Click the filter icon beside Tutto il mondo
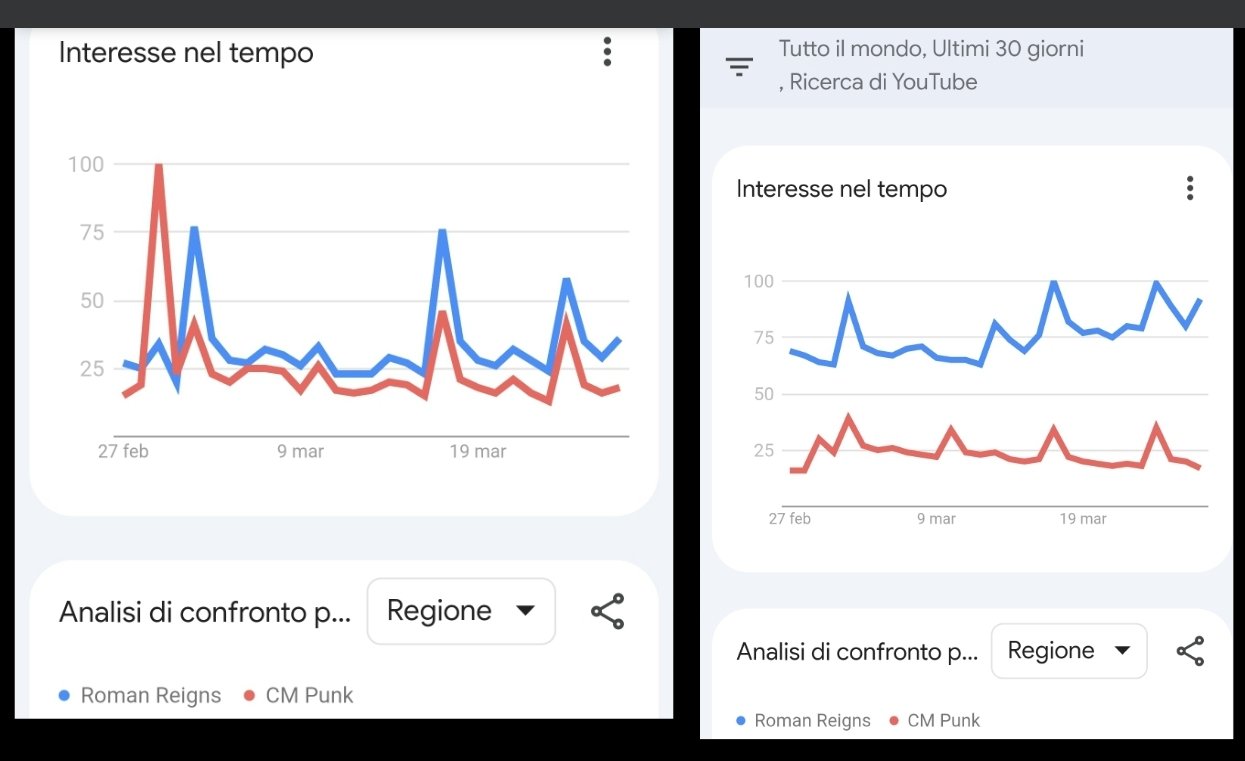 tap(739, 67)
